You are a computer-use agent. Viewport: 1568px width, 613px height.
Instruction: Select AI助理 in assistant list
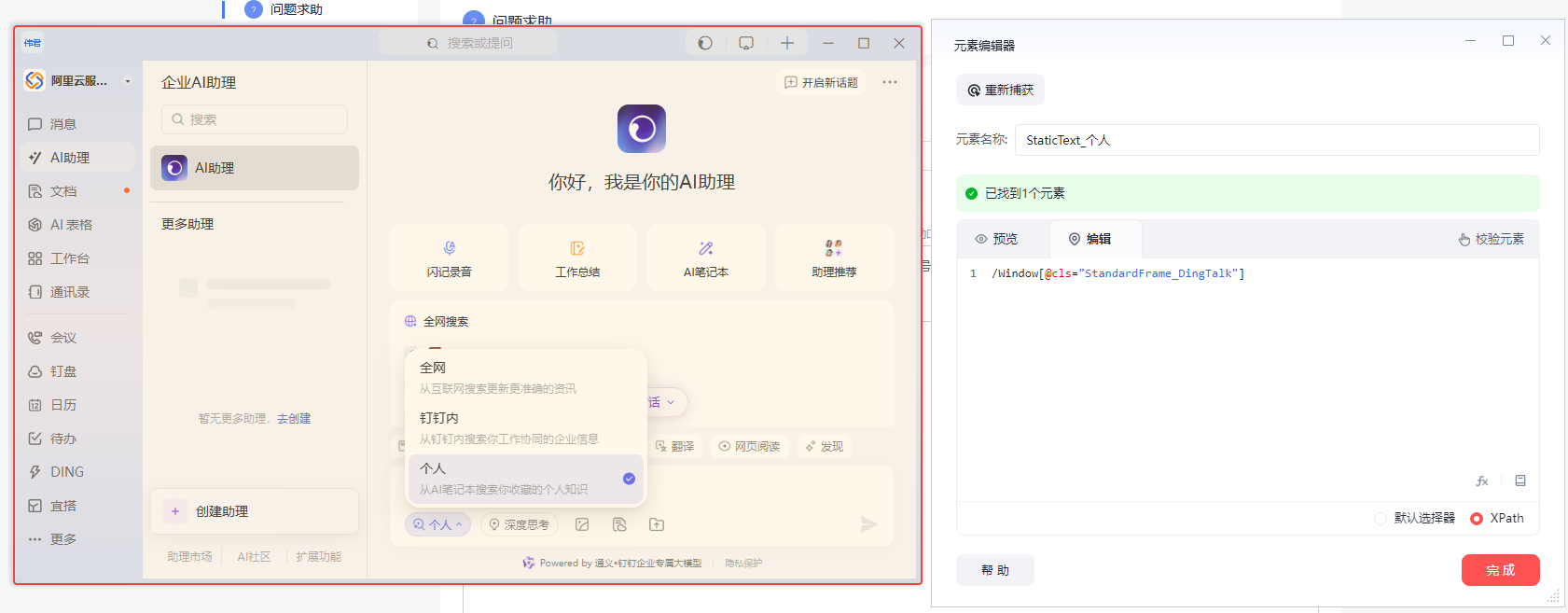click(x=255, y=168)
